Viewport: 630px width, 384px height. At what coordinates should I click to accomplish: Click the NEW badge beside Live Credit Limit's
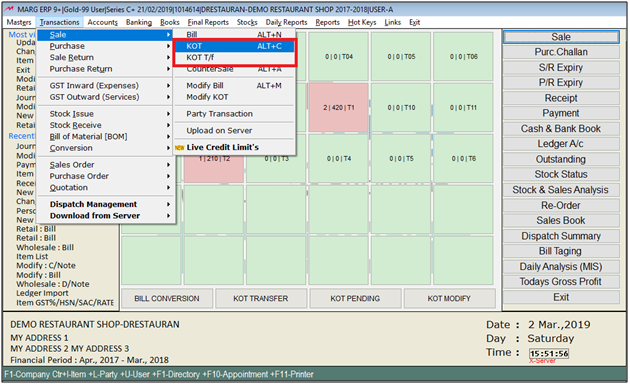180,148
